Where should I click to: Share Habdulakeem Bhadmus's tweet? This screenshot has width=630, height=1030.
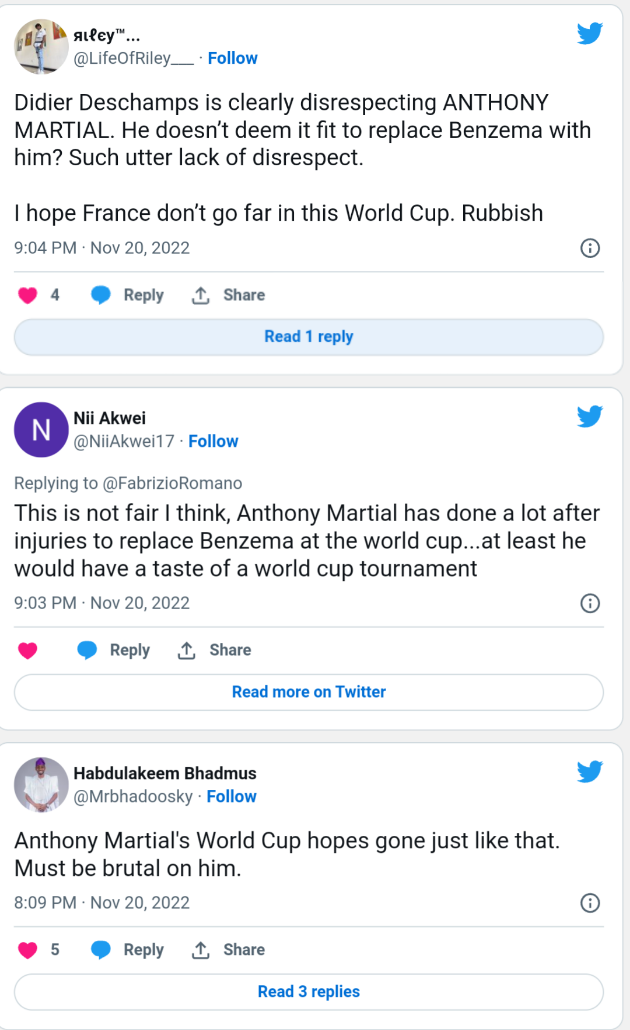tap(228, 950)
